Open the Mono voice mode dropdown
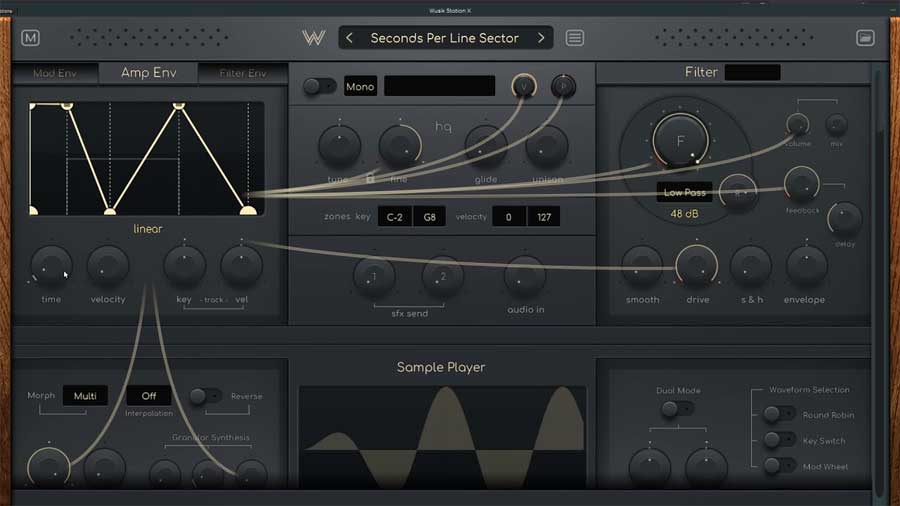 pyautogui.click(x=360, y=87)
